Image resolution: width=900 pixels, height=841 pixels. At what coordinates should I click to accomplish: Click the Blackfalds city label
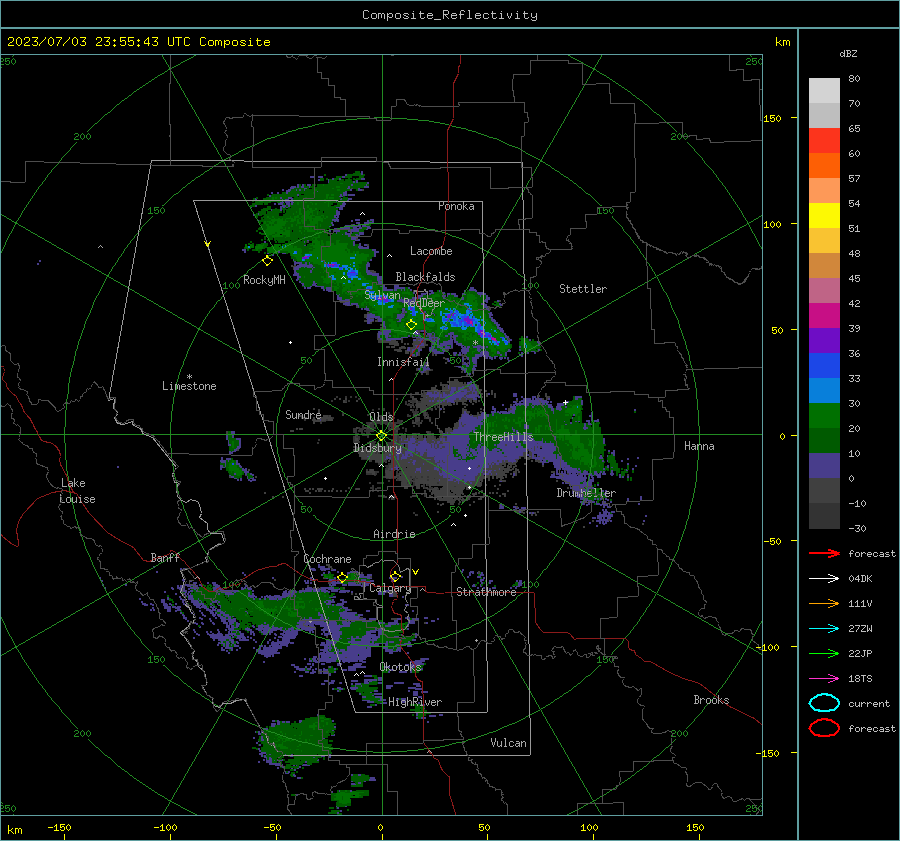(x=425, y=277)
